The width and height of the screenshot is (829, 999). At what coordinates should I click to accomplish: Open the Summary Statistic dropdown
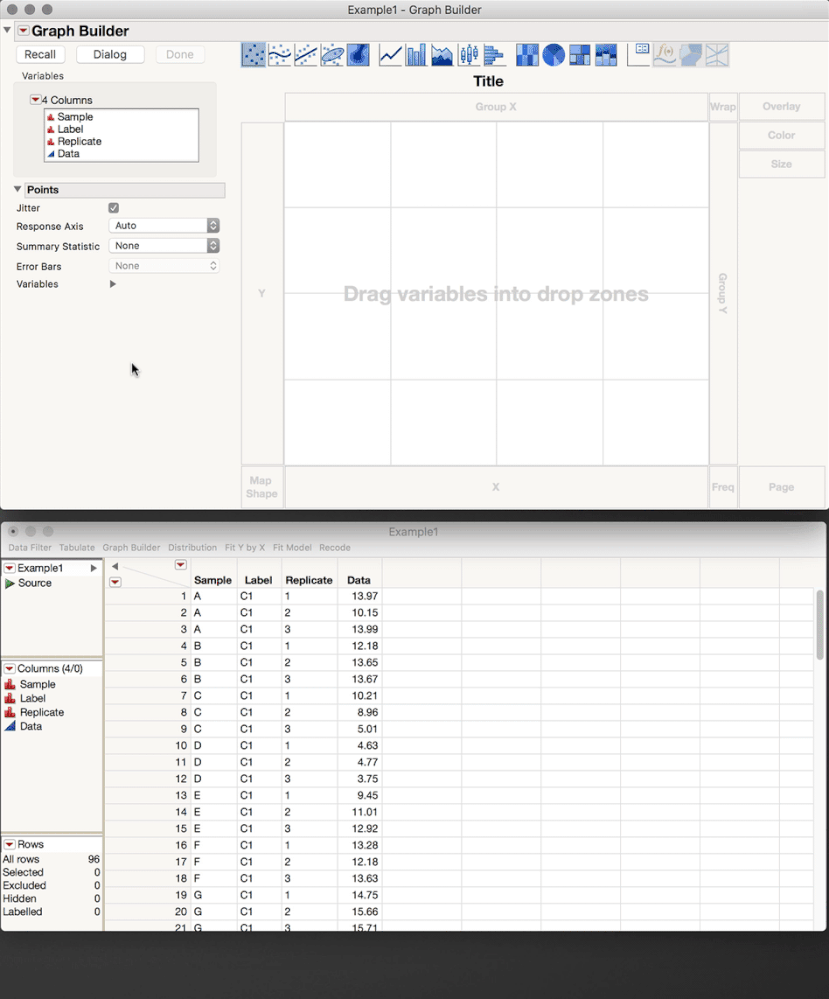[x=164, y=245]
